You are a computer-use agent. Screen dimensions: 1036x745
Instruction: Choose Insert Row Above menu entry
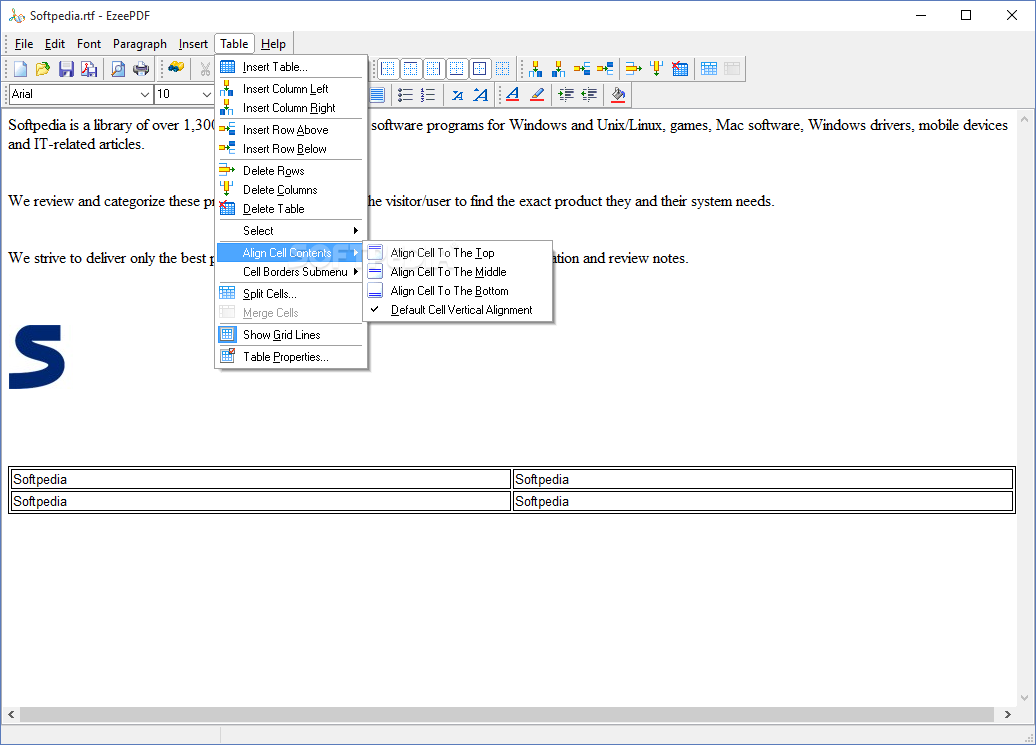click(291, 129)
